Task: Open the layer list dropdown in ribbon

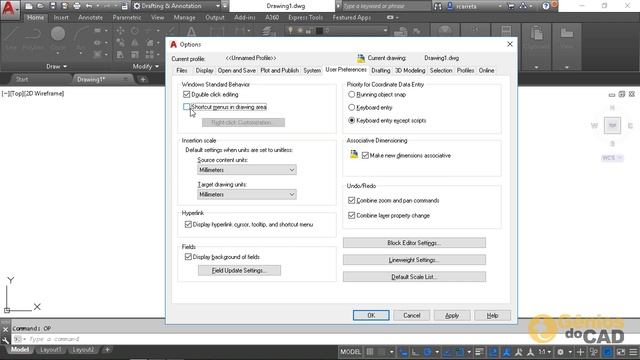Action: tap(384, 30)
